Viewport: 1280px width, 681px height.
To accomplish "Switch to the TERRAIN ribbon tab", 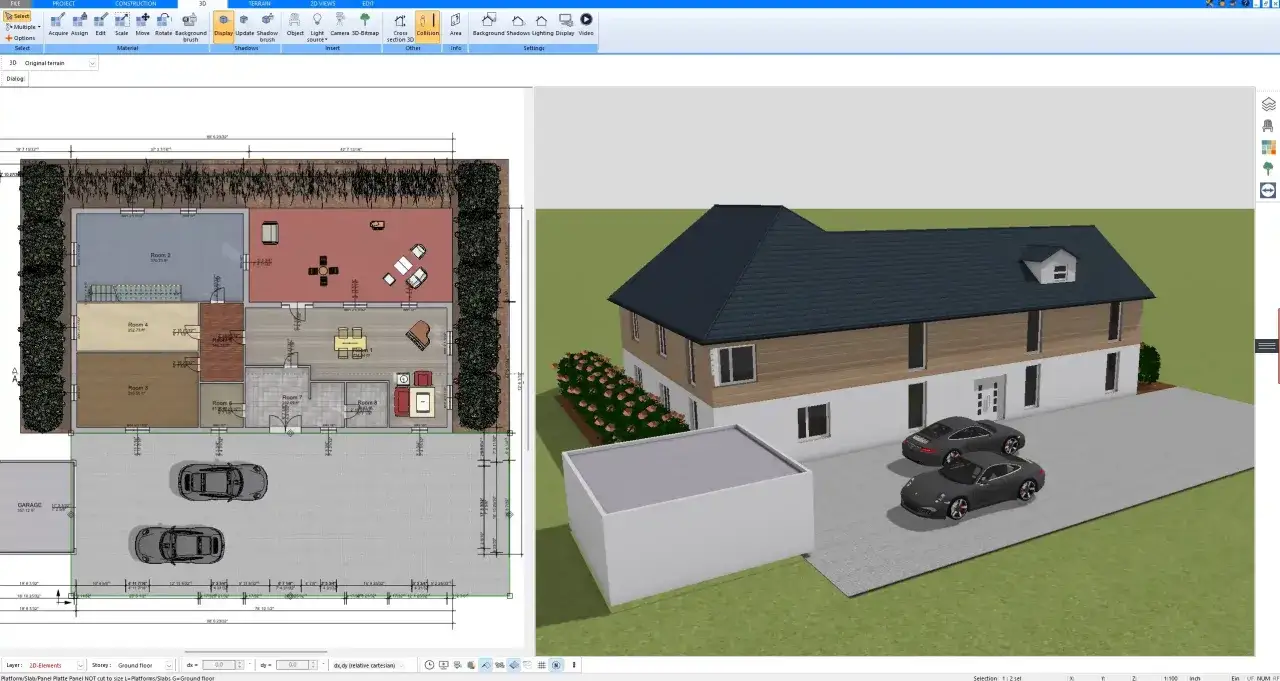I will coord(260,3).
